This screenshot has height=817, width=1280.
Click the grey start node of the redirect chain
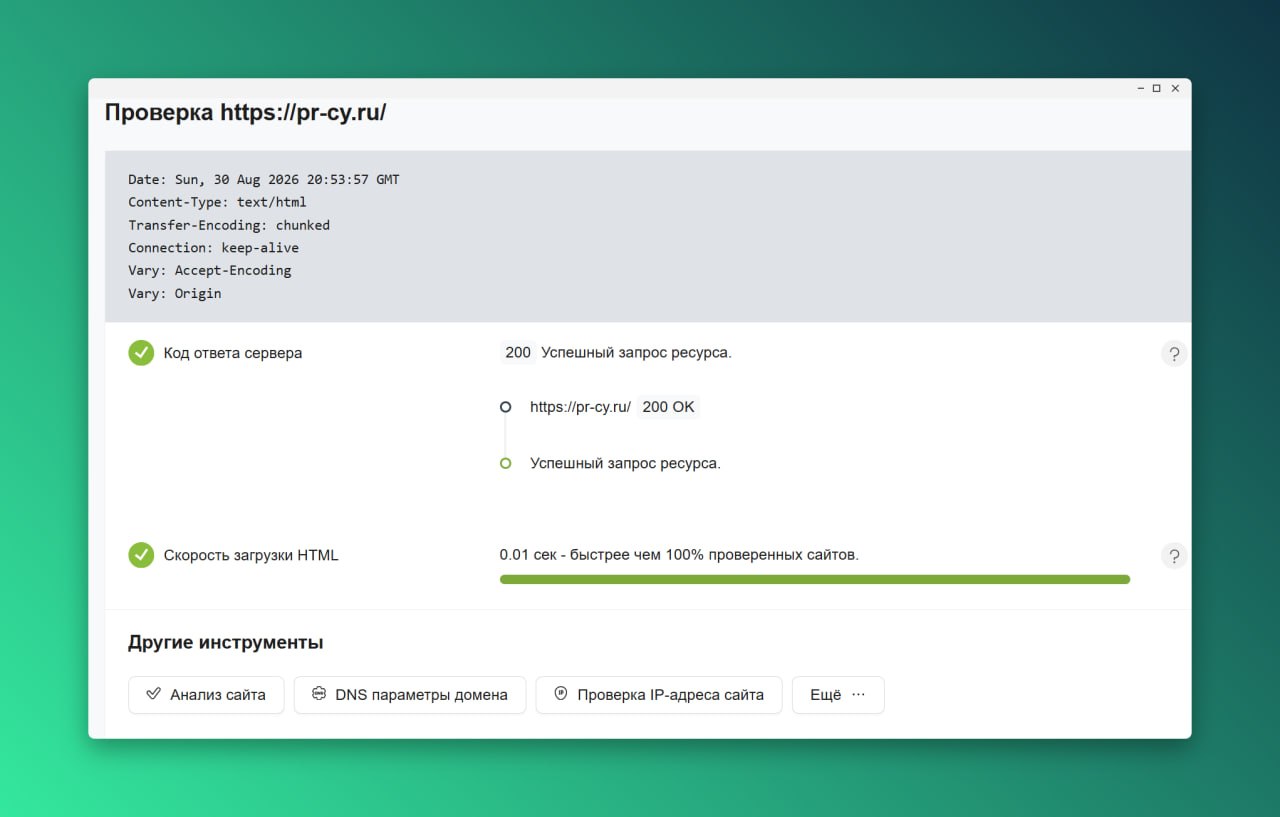coord(505,407)
